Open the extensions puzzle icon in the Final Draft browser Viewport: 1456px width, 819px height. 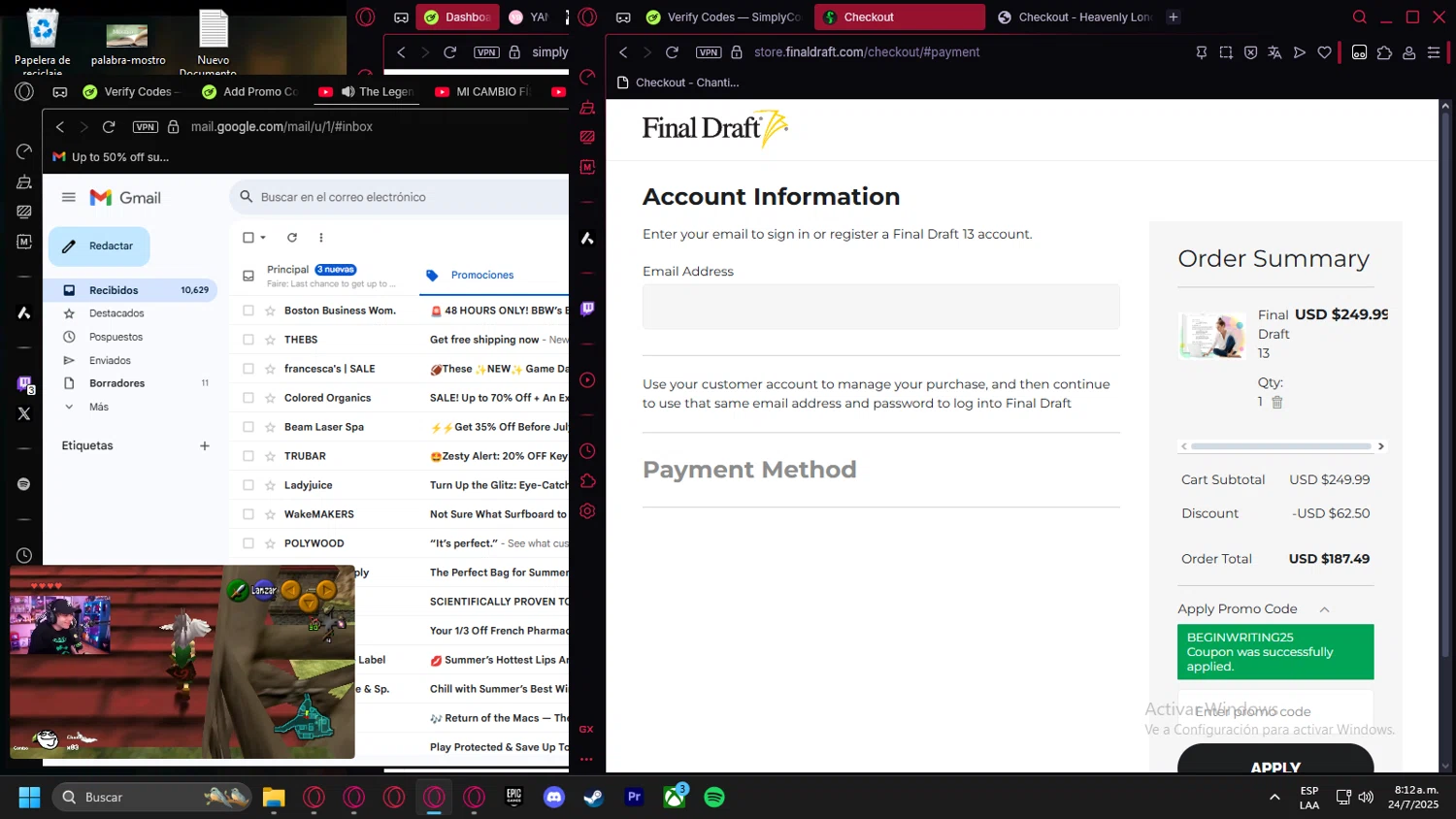(x=1384, y=52)
